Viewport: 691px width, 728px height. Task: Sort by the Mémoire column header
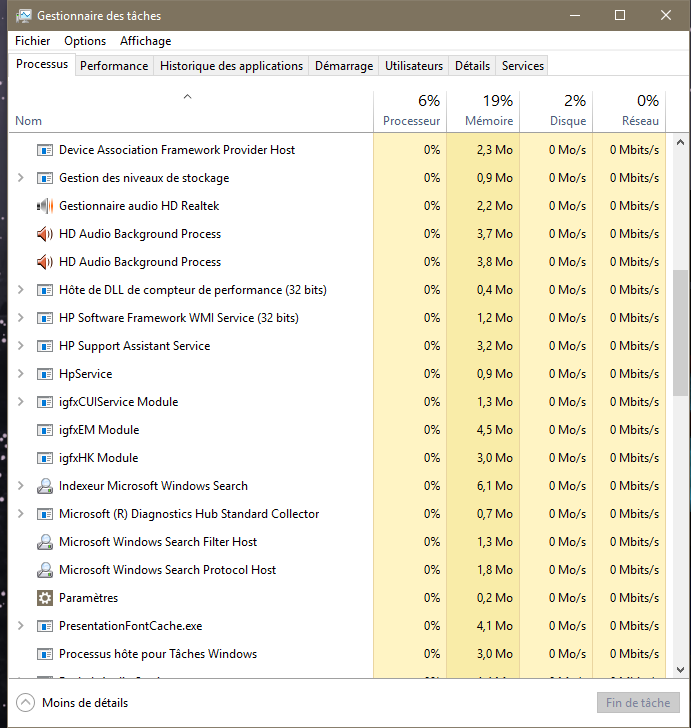[x=483, y=111]
